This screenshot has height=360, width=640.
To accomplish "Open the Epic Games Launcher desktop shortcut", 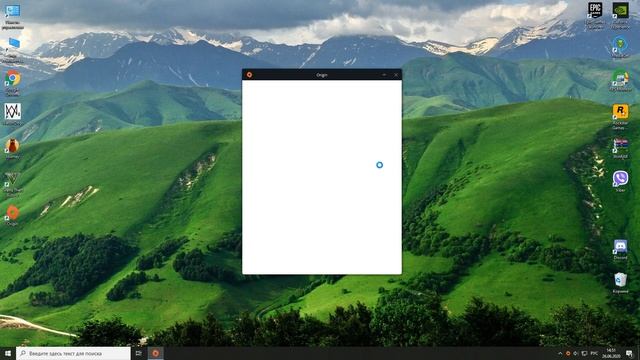I will (595, 16).
